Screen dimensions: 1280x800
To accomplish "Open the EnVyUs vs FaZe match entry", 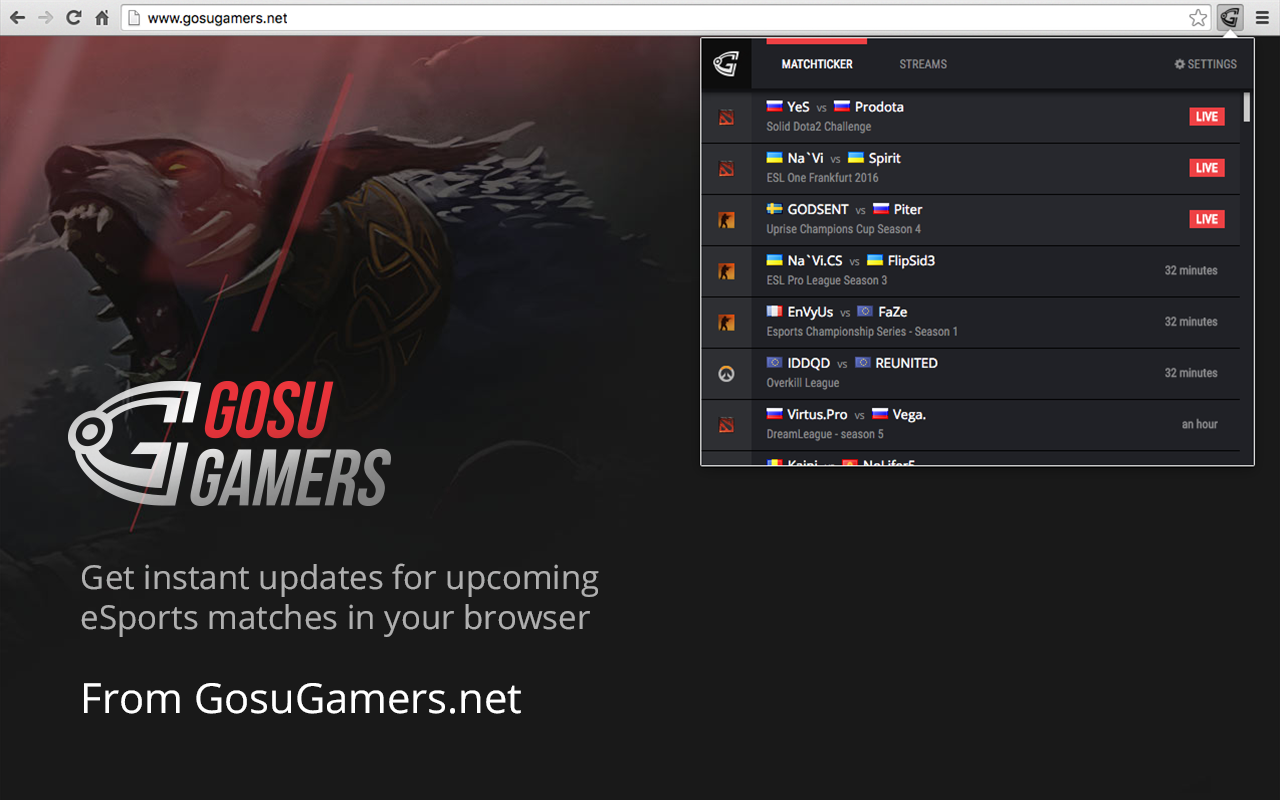I will coord(971,322).
